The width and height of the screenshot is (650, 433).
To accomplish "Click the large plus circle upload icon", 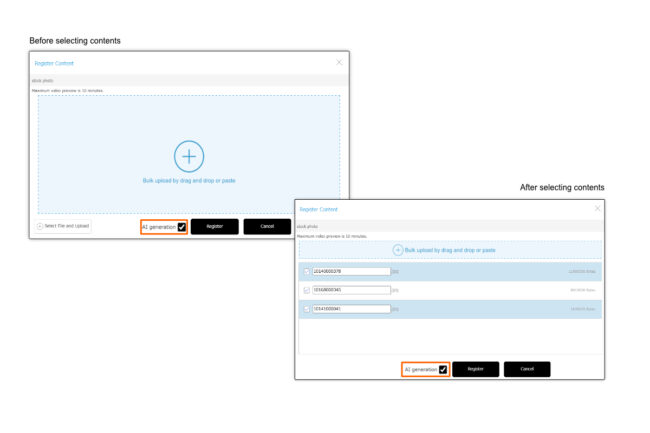I will (189, 156).
